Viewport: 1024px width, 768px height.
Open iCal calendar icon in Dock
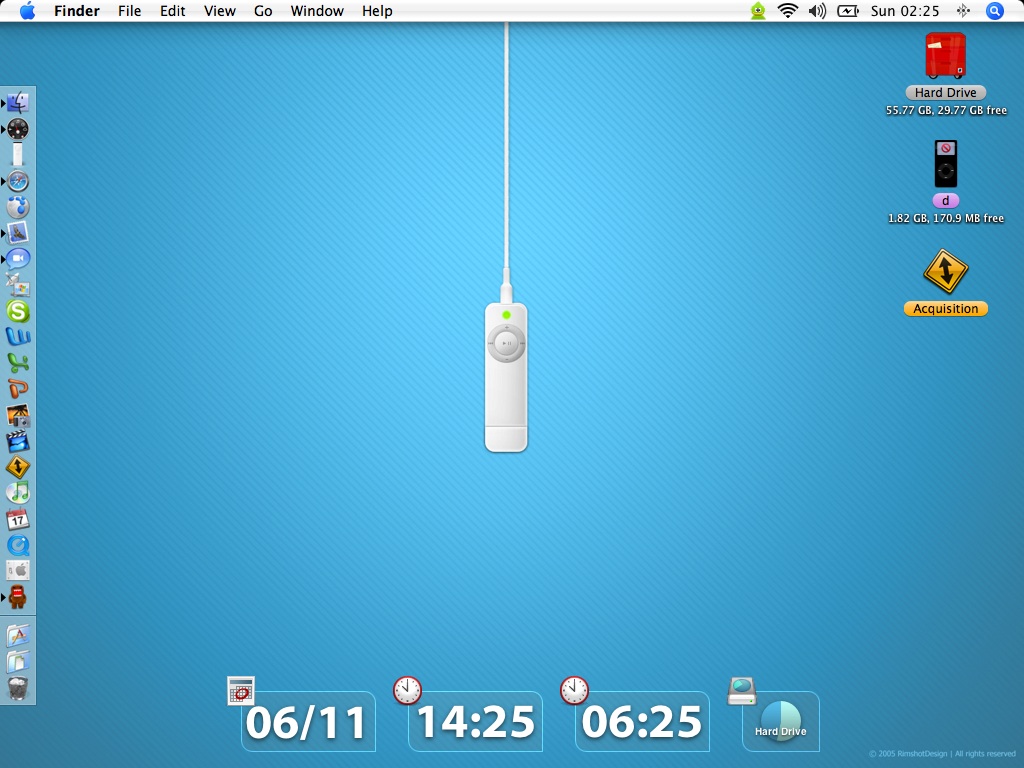(x=18, y=519)
